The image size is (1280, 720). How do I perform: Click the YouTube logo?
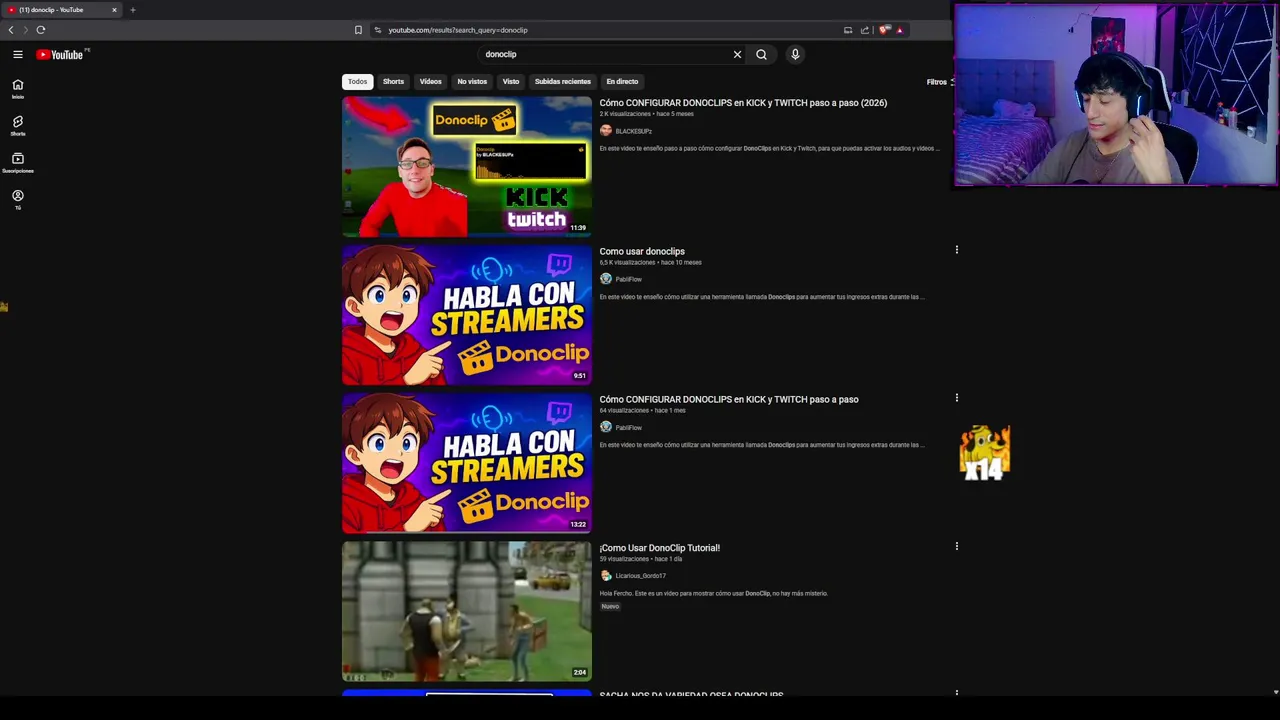tap(60, 54)
